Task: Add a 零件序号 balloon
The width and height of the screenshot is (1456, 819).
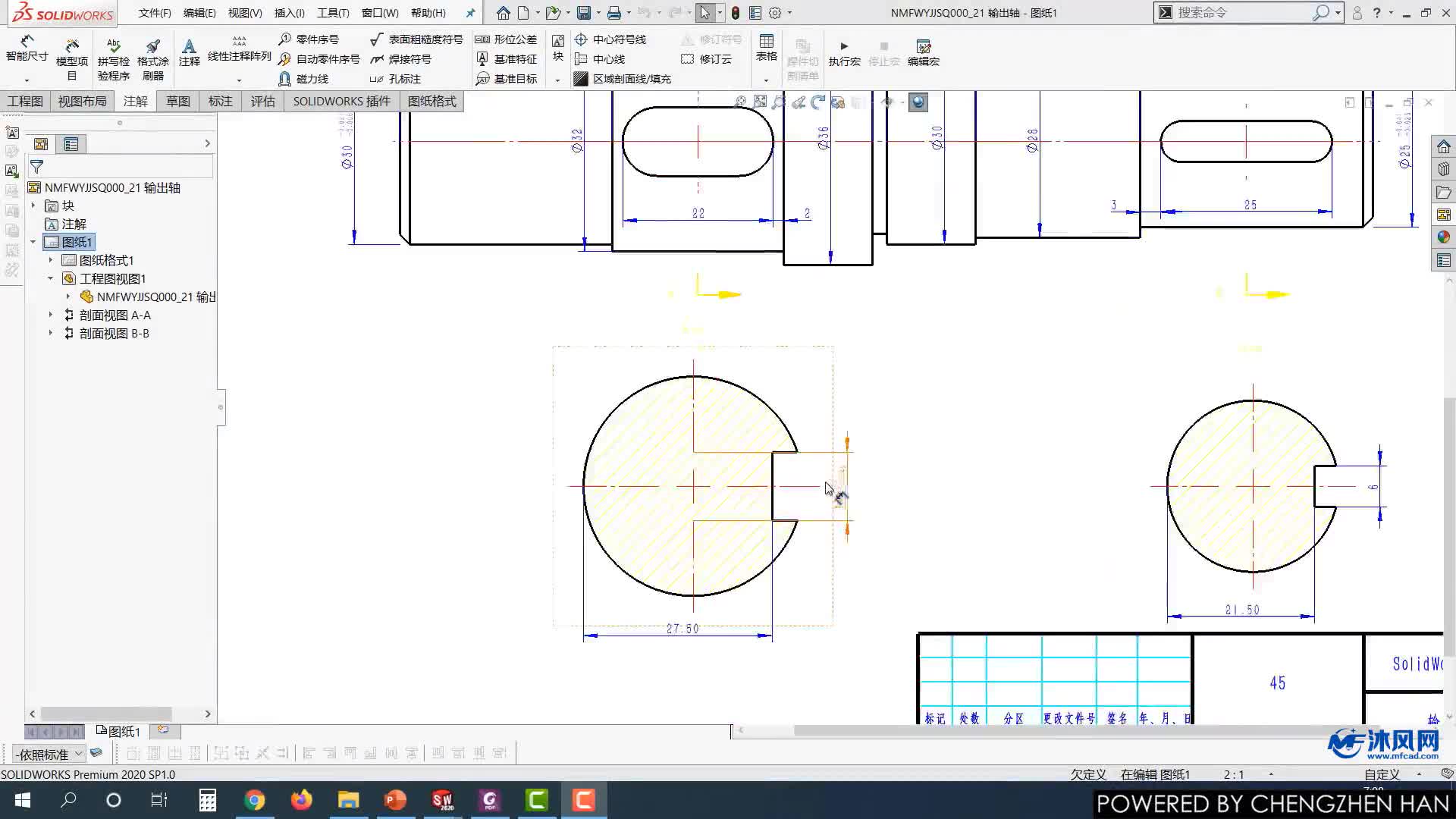Action: 309,39
